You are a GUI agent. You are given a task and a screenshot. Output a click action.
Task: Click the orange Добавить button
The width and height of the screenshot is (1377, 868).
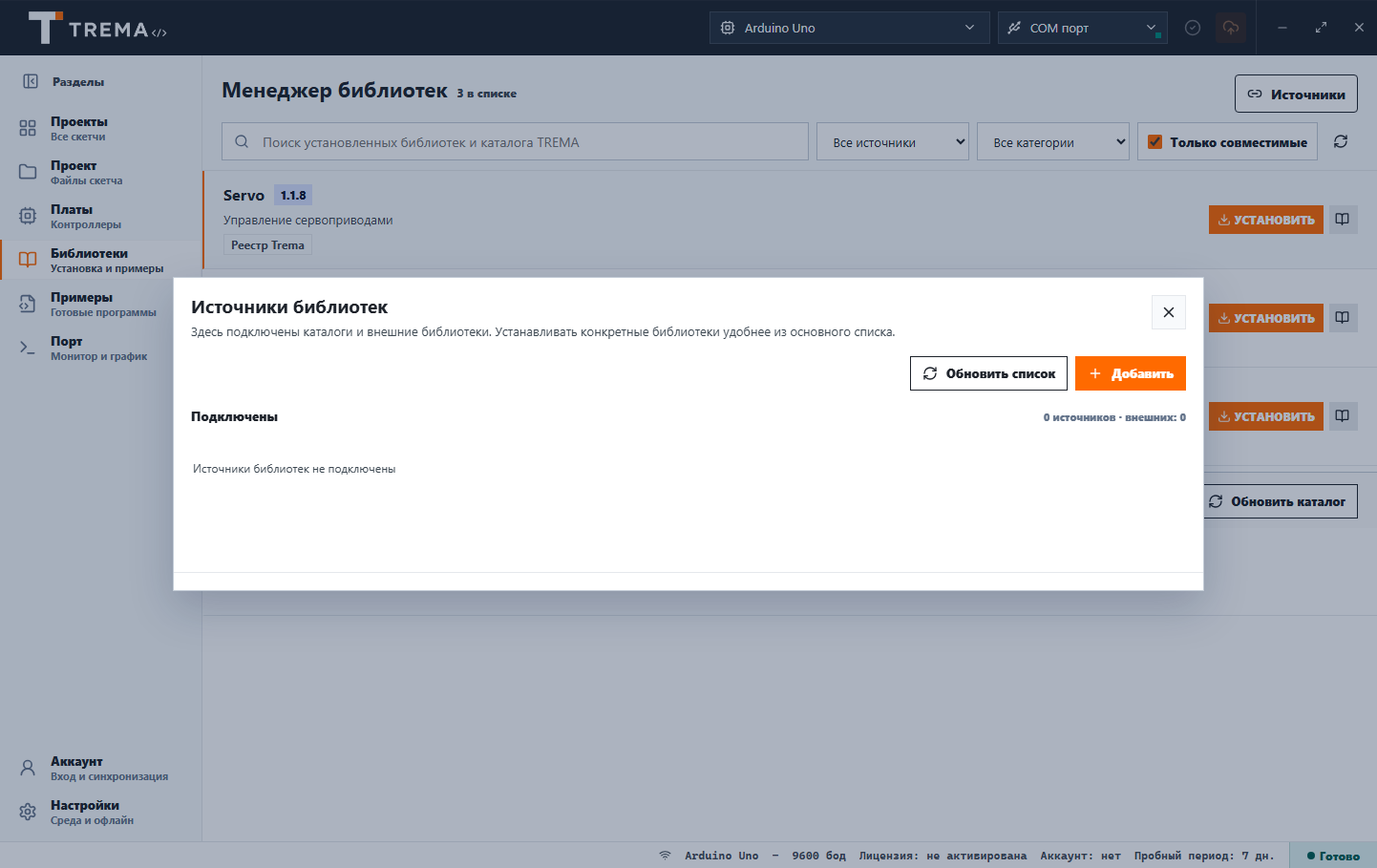click(1131, 373)
